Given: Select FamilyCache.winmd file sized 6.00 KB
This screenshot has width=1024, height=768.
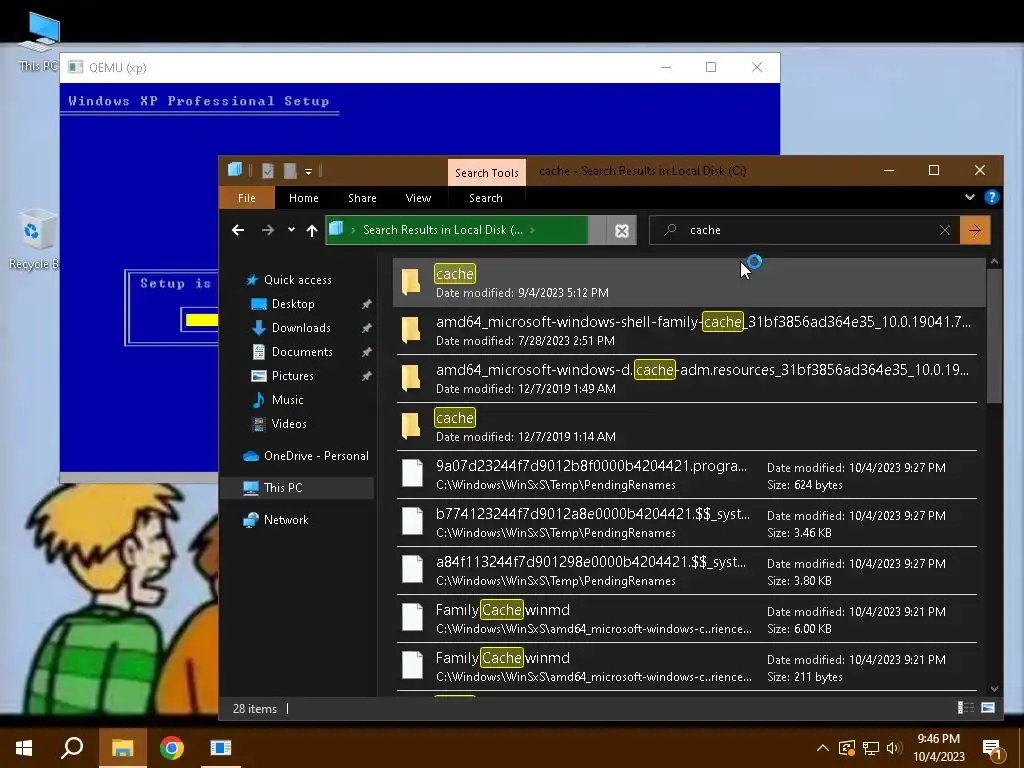Looking at the screenshot, I should (x=687, y=618).
